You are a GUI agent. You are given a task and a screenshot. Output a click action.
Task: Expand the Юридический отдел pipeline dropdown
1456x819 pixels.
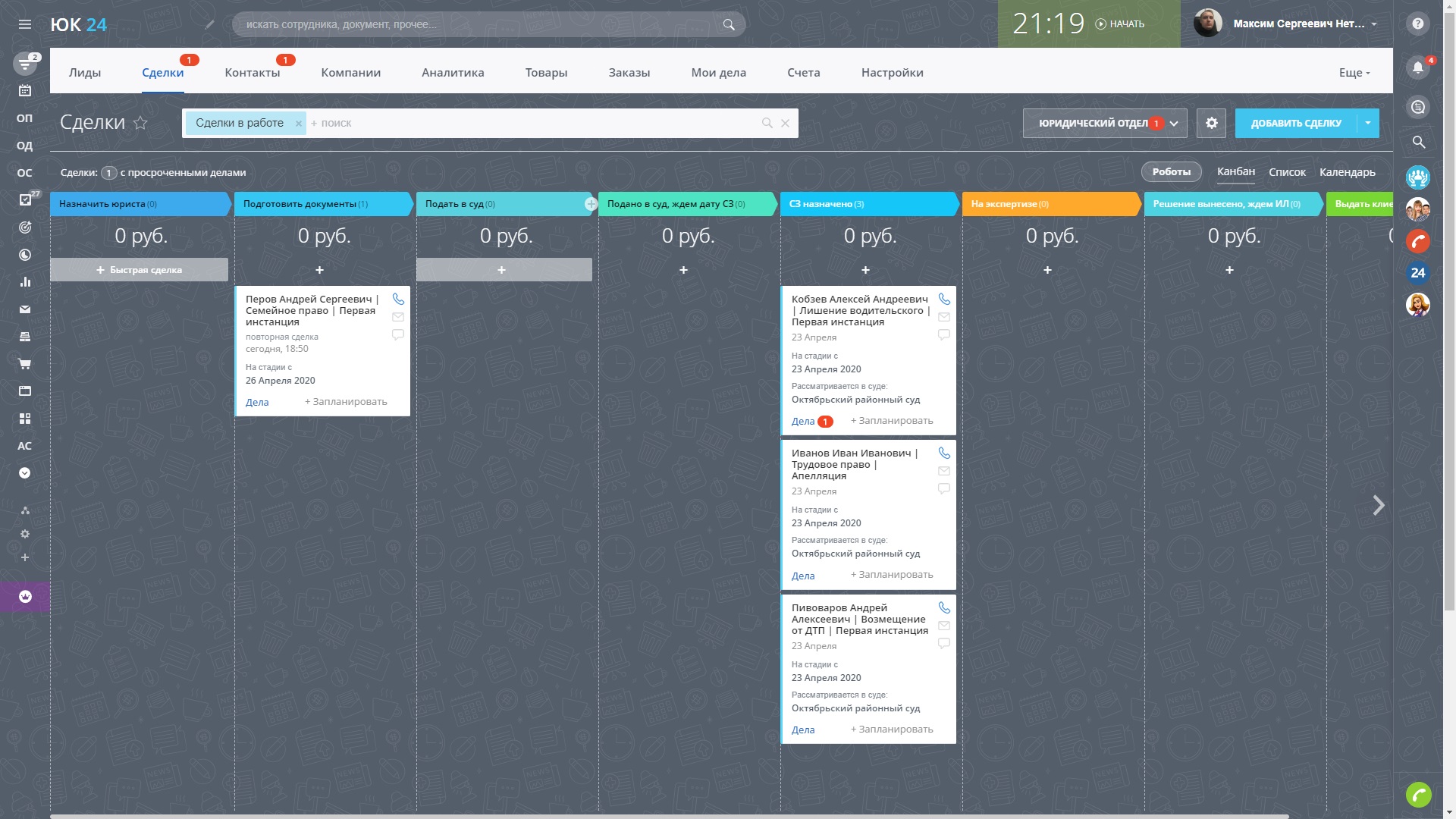[1174, 123]
